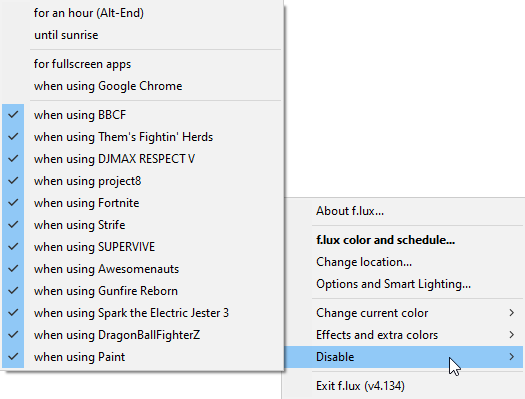Open Options and Smart Lighting...

pos(403,284)
